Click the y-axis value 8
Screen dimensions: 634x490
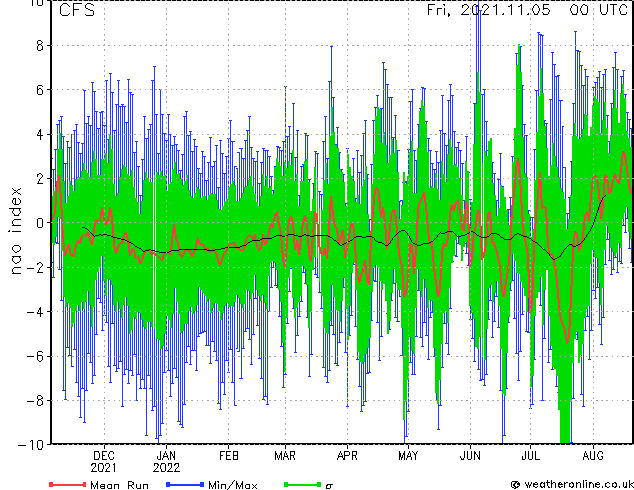coord(40,46)
